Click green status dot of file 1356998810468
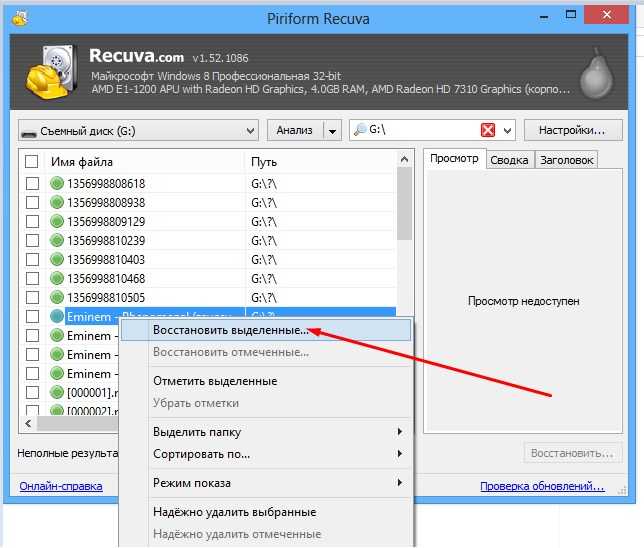 tap(57, 278)
